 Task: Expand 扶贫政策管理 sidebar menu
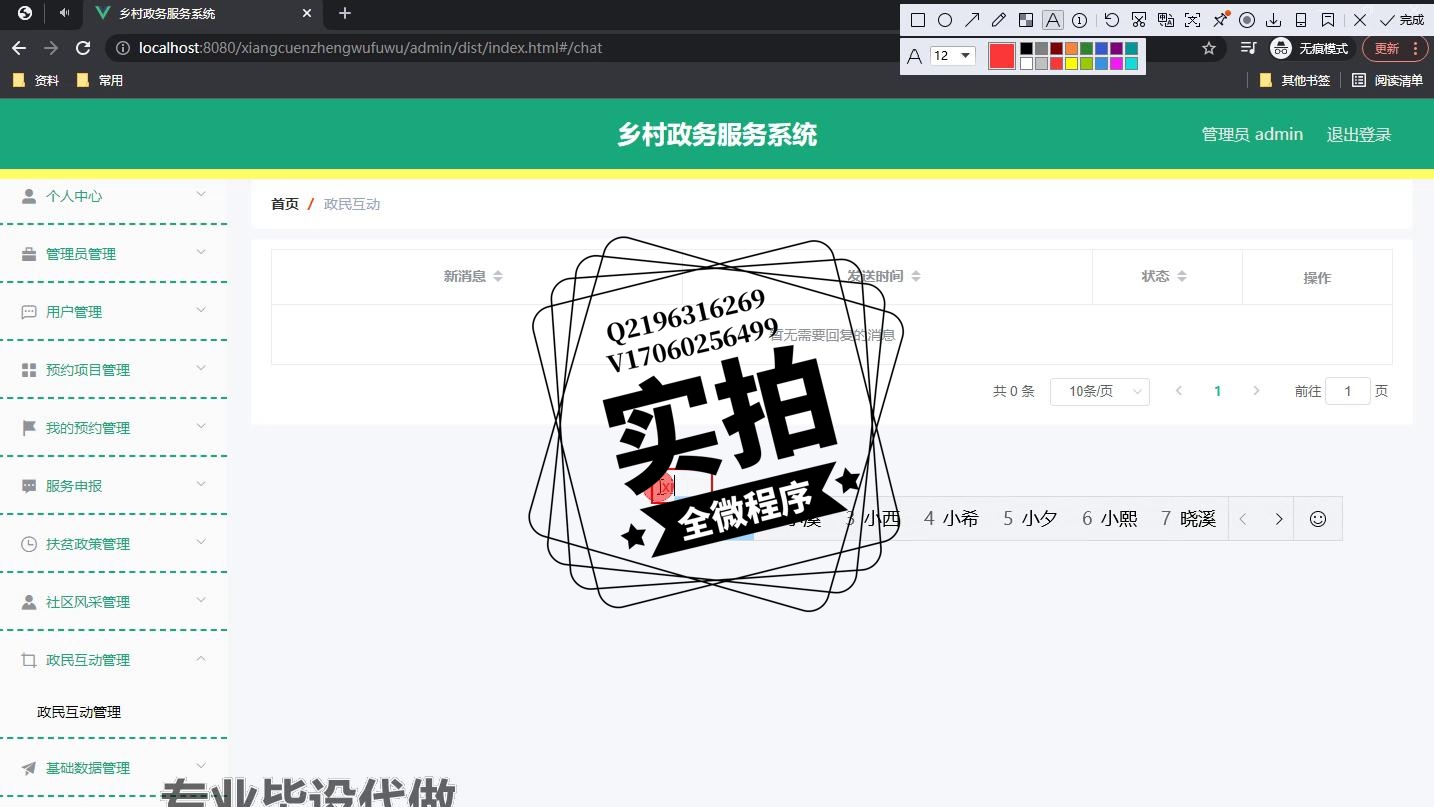click(114, 544)
